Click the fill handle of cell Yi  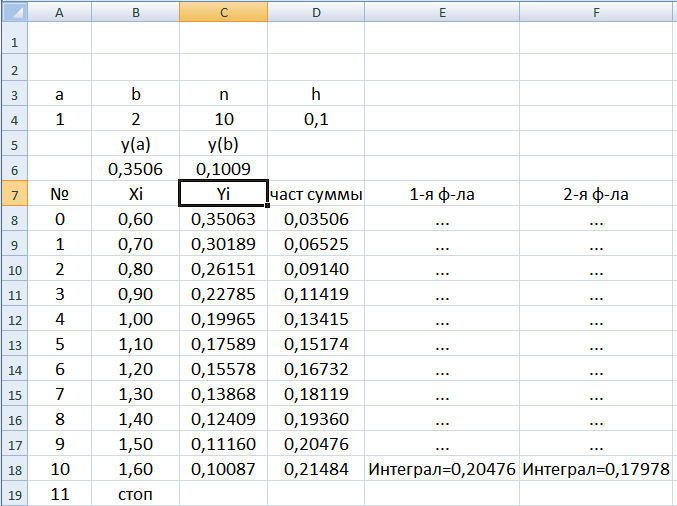point(268,206)
